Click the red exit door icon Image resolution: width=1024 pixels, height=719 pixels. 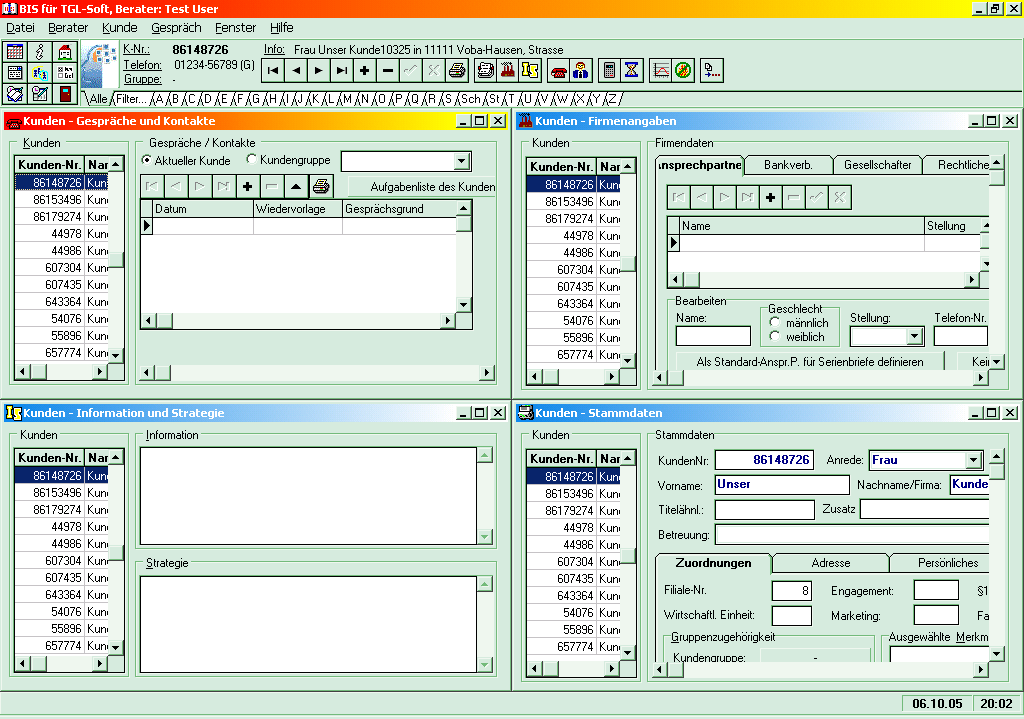tap(65, 94)
